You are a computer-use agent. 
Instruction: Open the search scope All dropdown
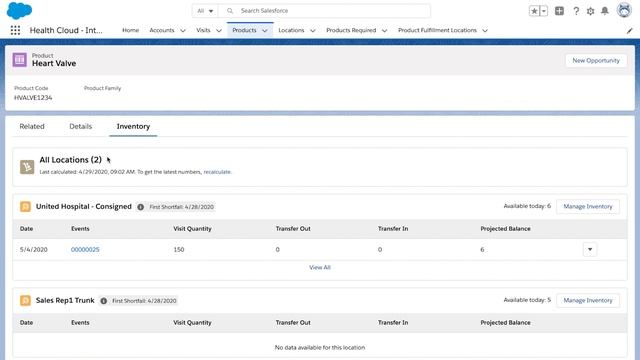[205, 11]
